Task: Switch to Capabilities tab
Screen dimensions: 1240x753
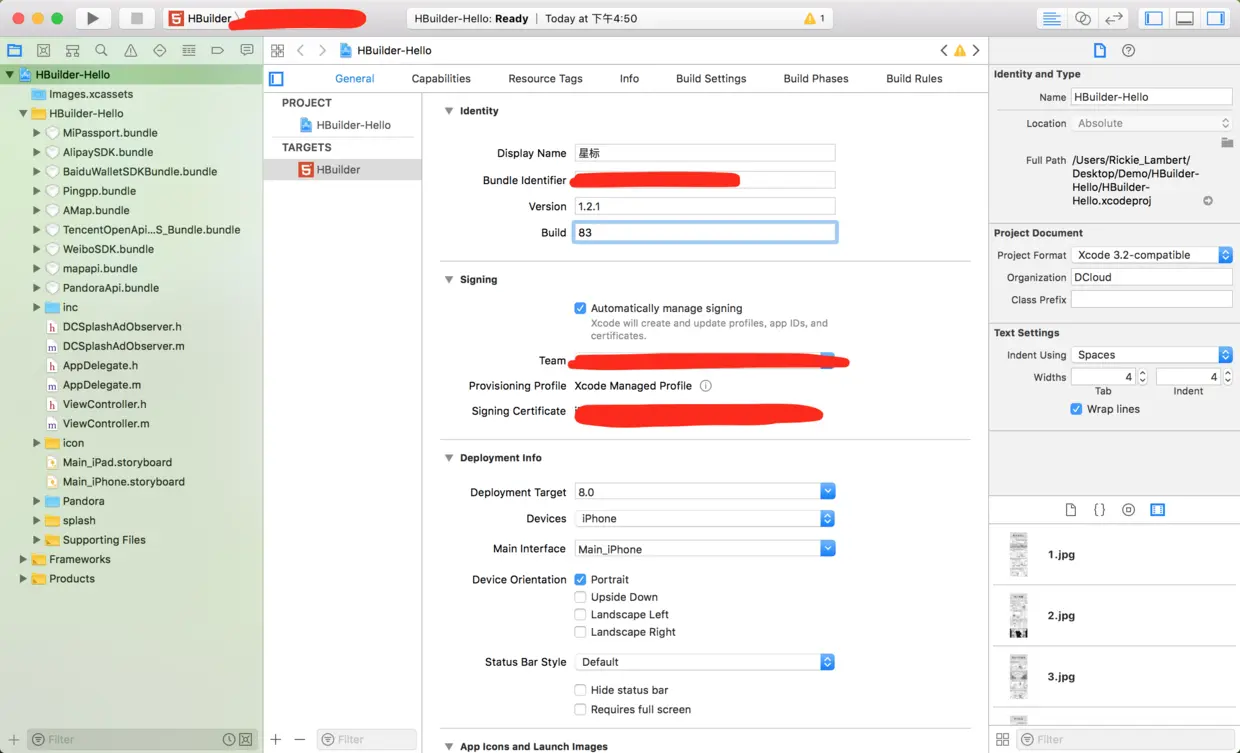Action: click(x=441, y=78)
